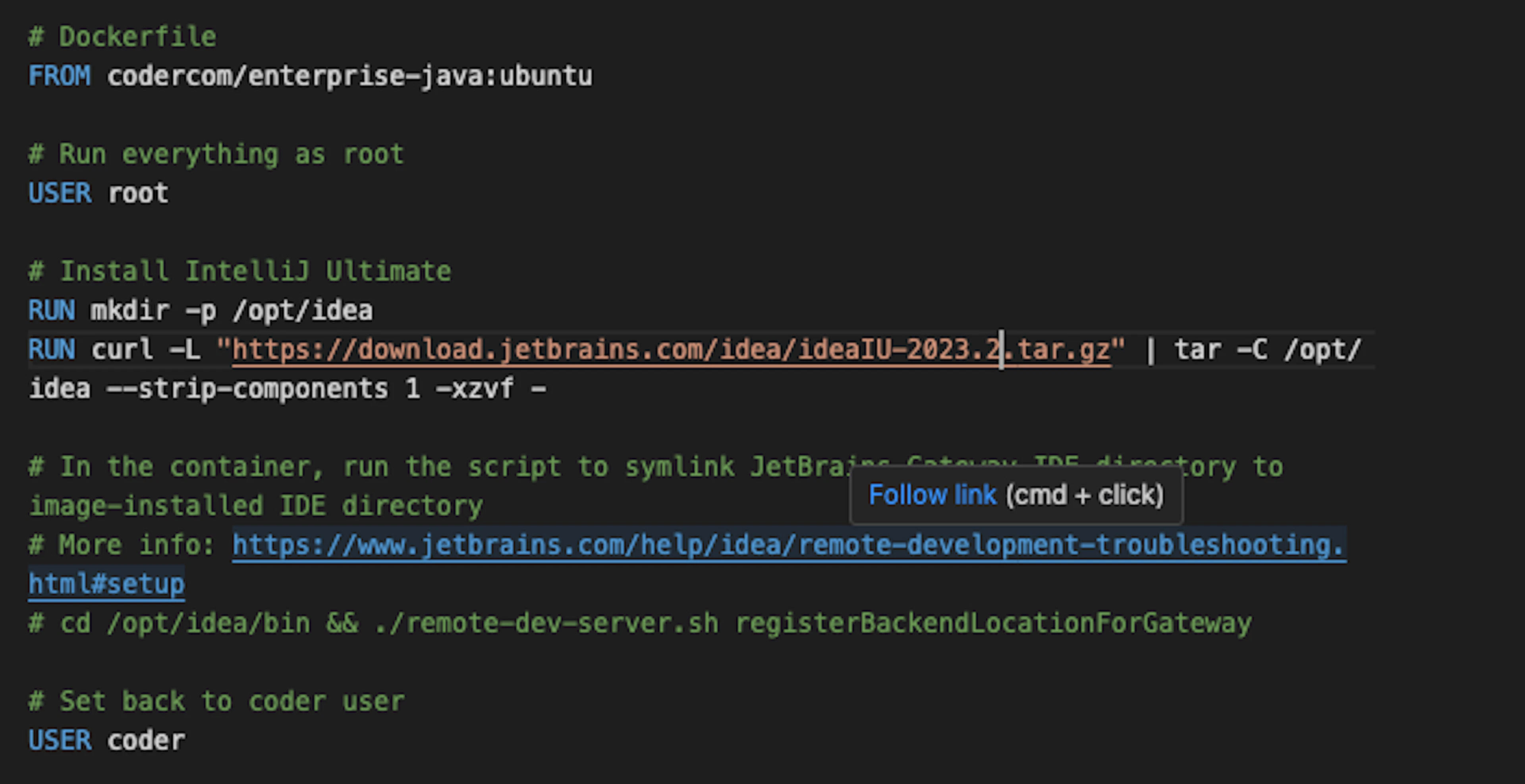Screen dimensions: 1525x784
Task: Click the '# More info:' comment text
Action: click(x=122, y=545)
